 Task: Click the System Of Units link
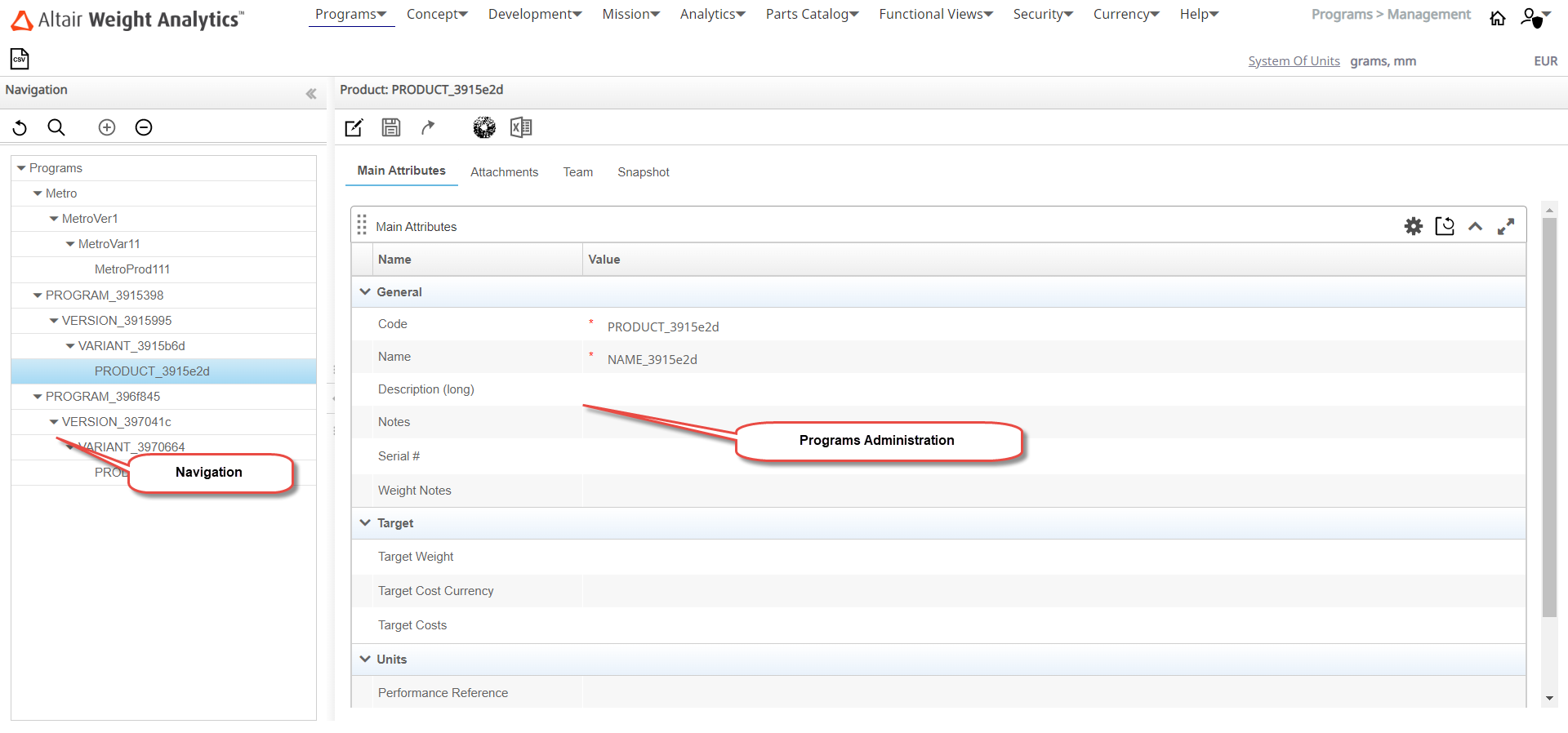point(1294,61)
